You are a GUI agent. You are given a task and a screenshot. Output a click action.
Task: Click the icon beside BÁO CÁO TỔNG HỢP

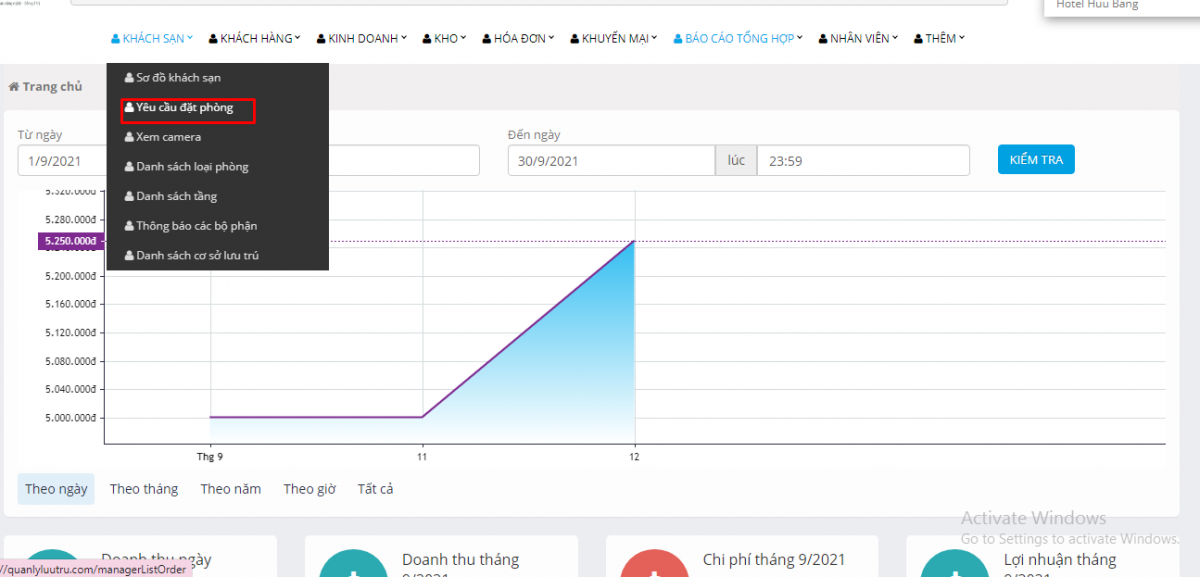point(678,39)
